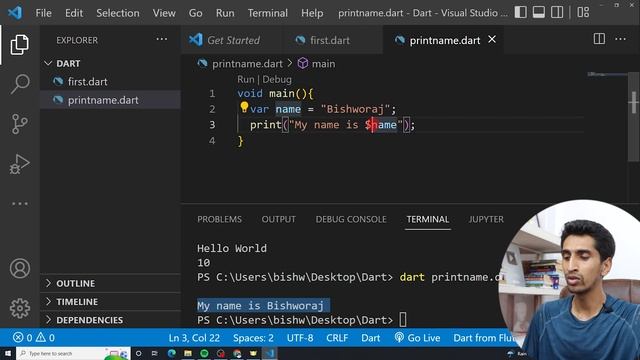This screenshot has width=640, height=360.
Task: Open the File menu
Action: pyautogui.click(x=43, y=13)
